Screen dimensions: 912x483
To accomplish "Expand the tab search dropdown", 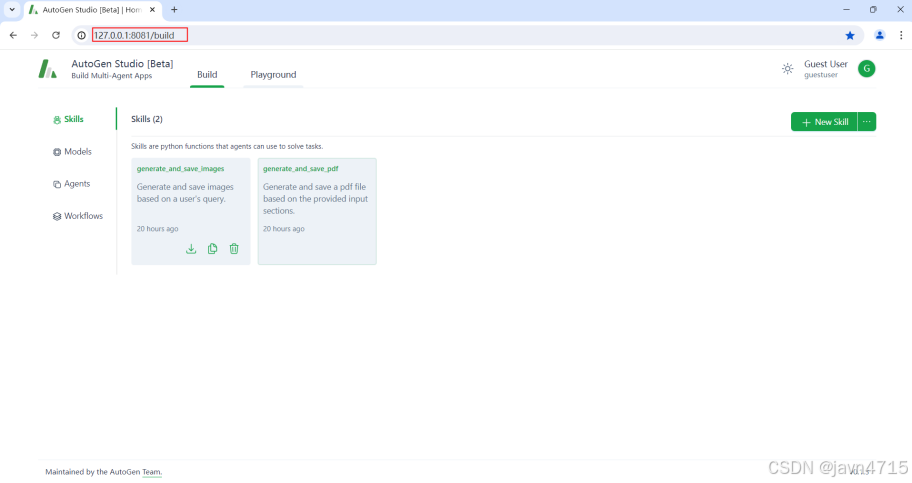I will tap(12, 9).
